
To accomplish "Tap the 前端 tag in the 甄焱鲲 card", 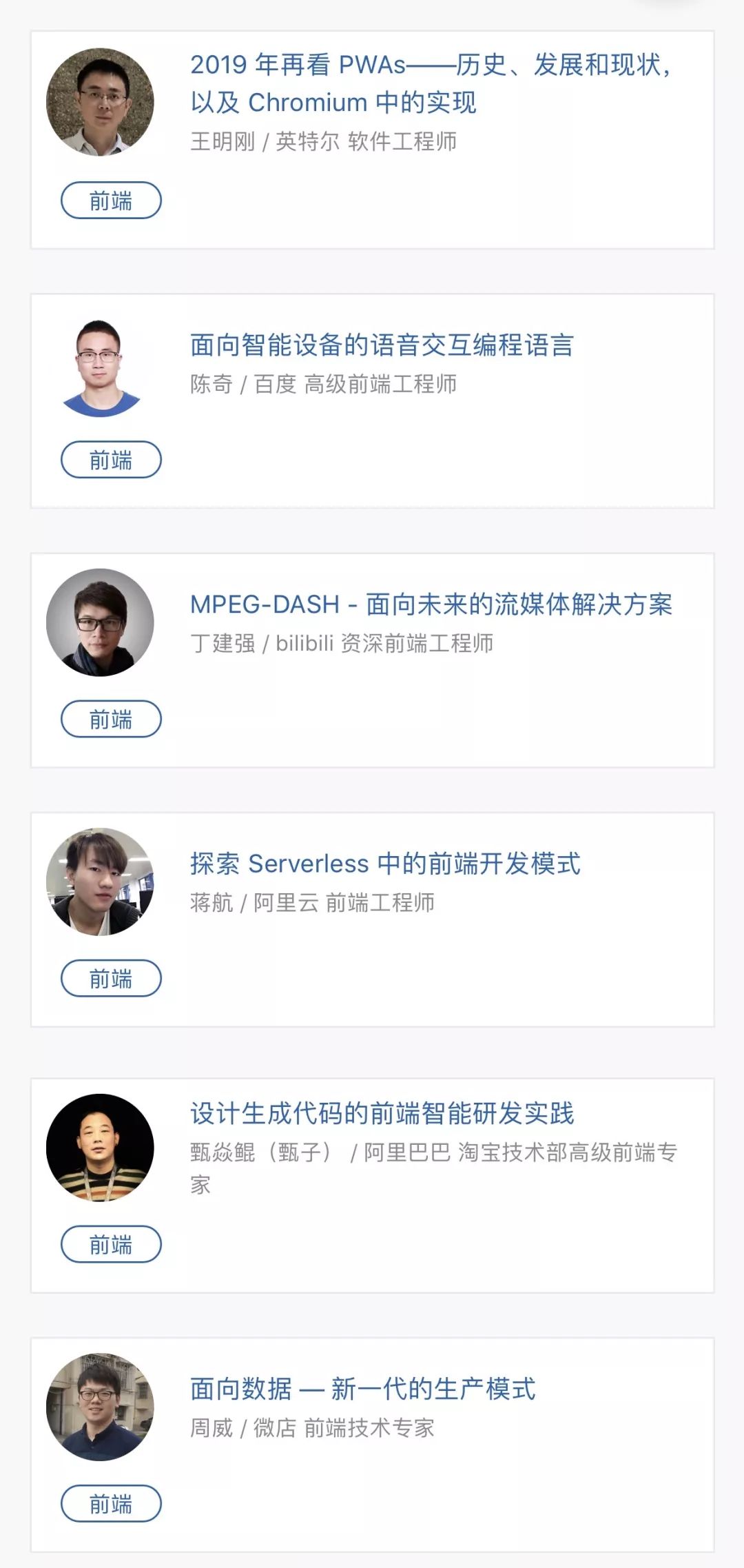I will [111, 1244].
